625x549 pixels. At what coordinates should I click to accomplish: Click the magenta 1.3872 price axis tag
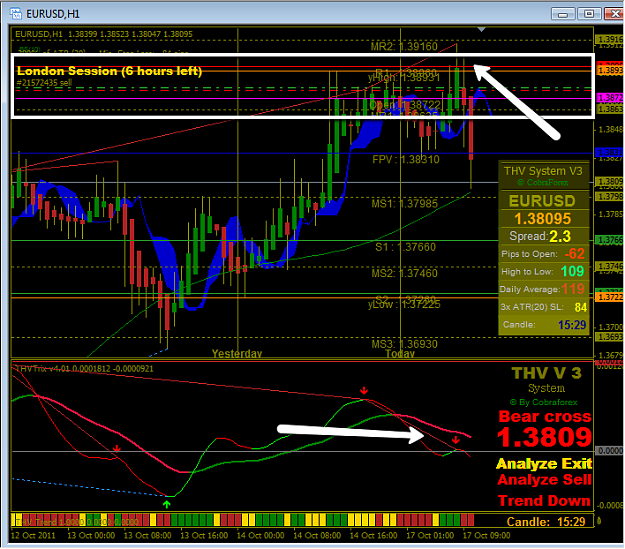pos(610,98)
